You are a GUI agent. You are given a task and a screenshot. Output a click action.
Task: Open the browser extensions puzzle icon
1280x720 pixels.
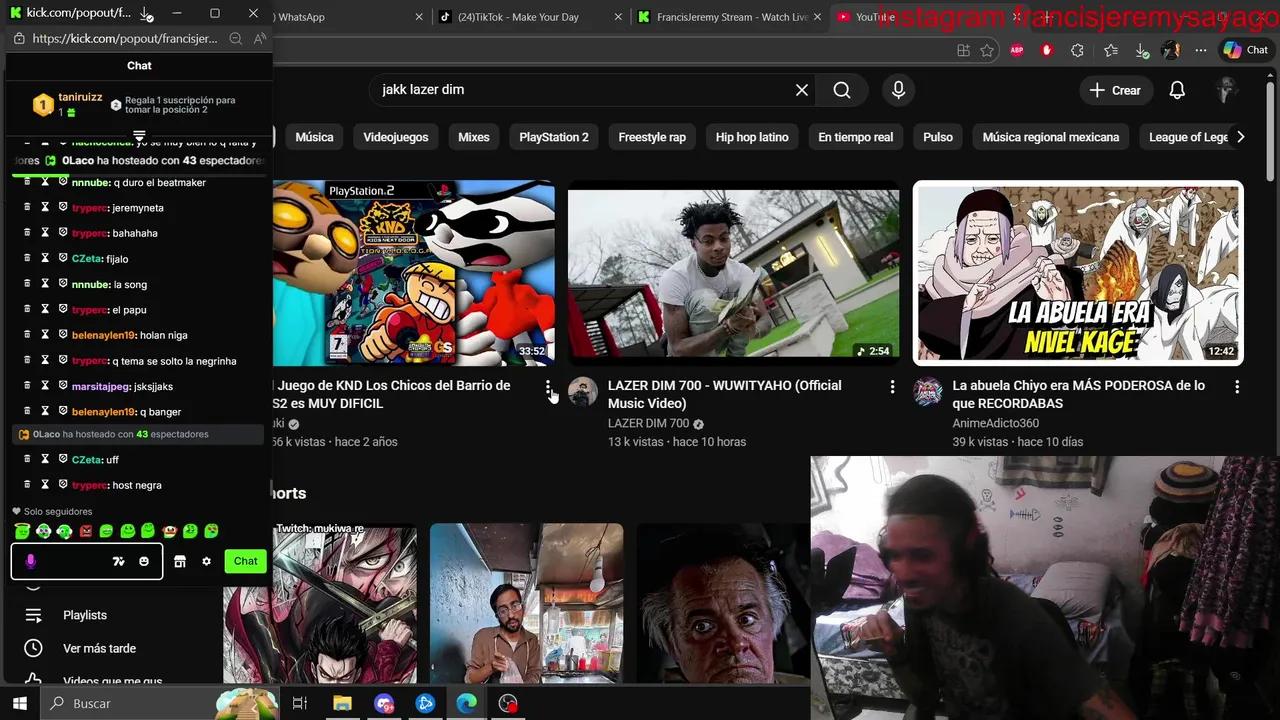tap(1077, 50)
